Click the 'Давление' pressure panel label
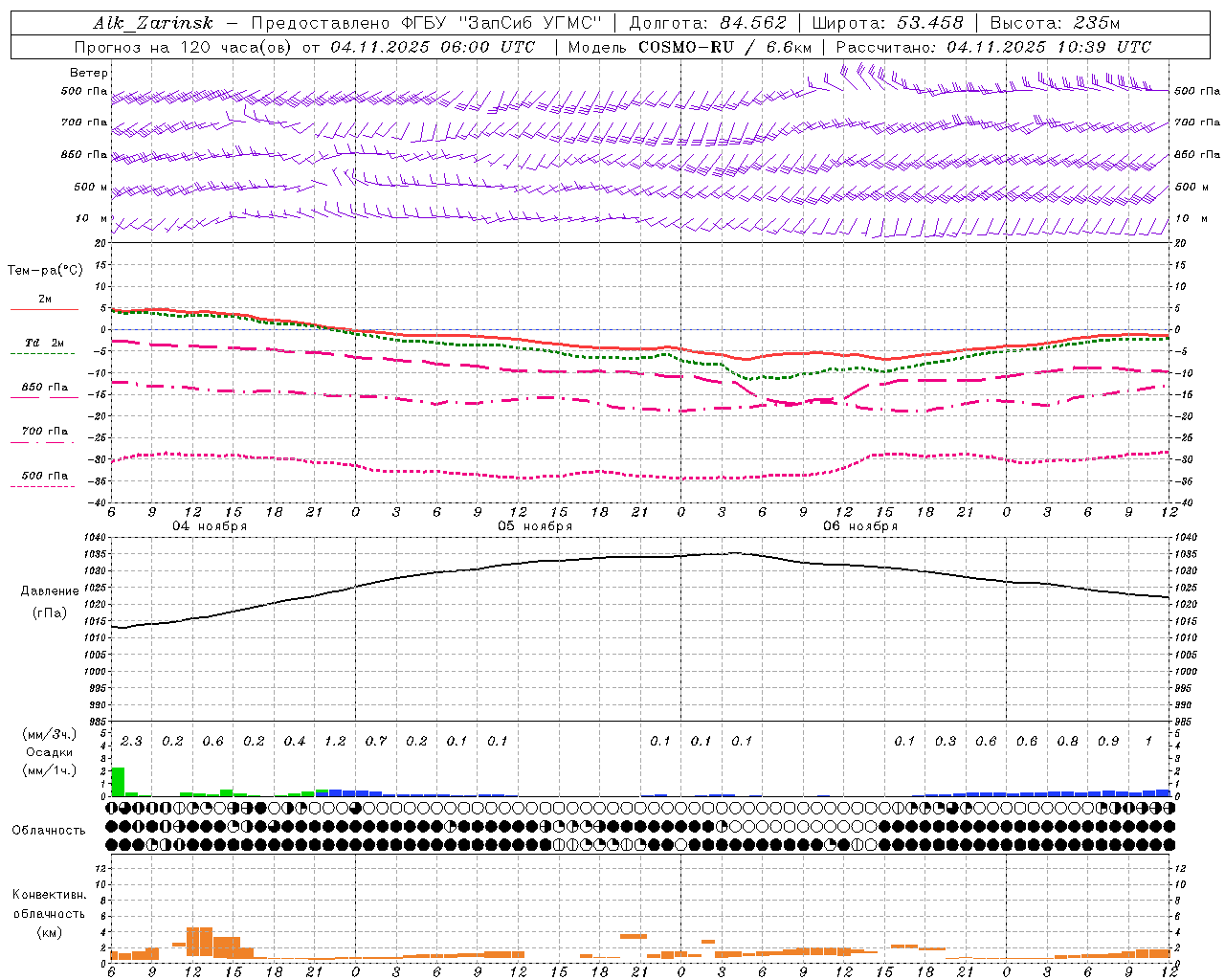The width and height of the screenshot is (1225, 980). click(x=50, y=591)
